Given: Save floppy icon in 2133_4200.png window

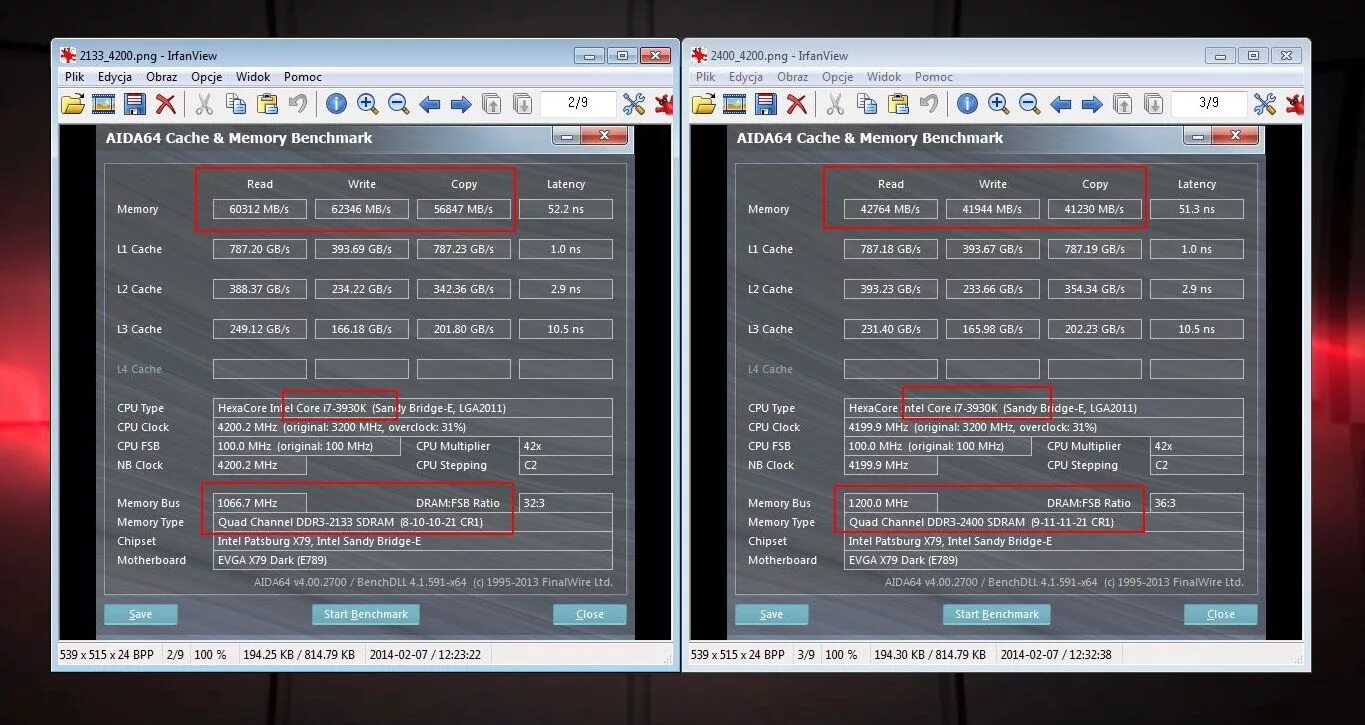Looking at the screenshot, I should [x=135, y=104].
